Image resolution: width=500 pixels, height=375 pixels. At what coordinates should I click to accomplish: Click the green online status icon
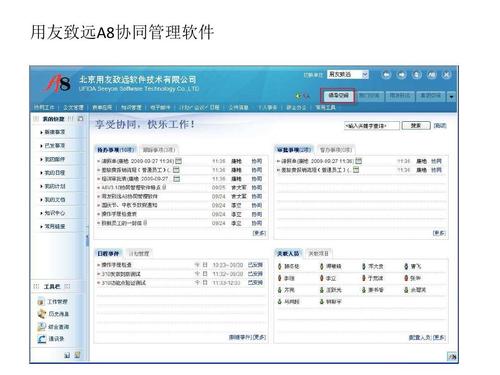298,96
